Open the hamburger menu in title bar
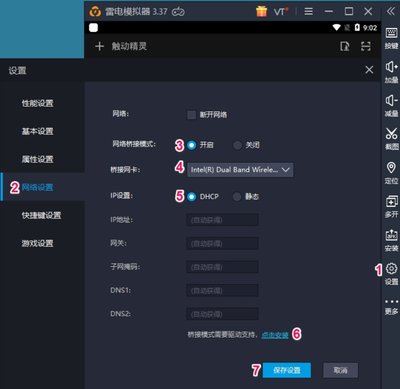Screen dimensions: 400x389 pyautogui.click(x=309, y=12)
